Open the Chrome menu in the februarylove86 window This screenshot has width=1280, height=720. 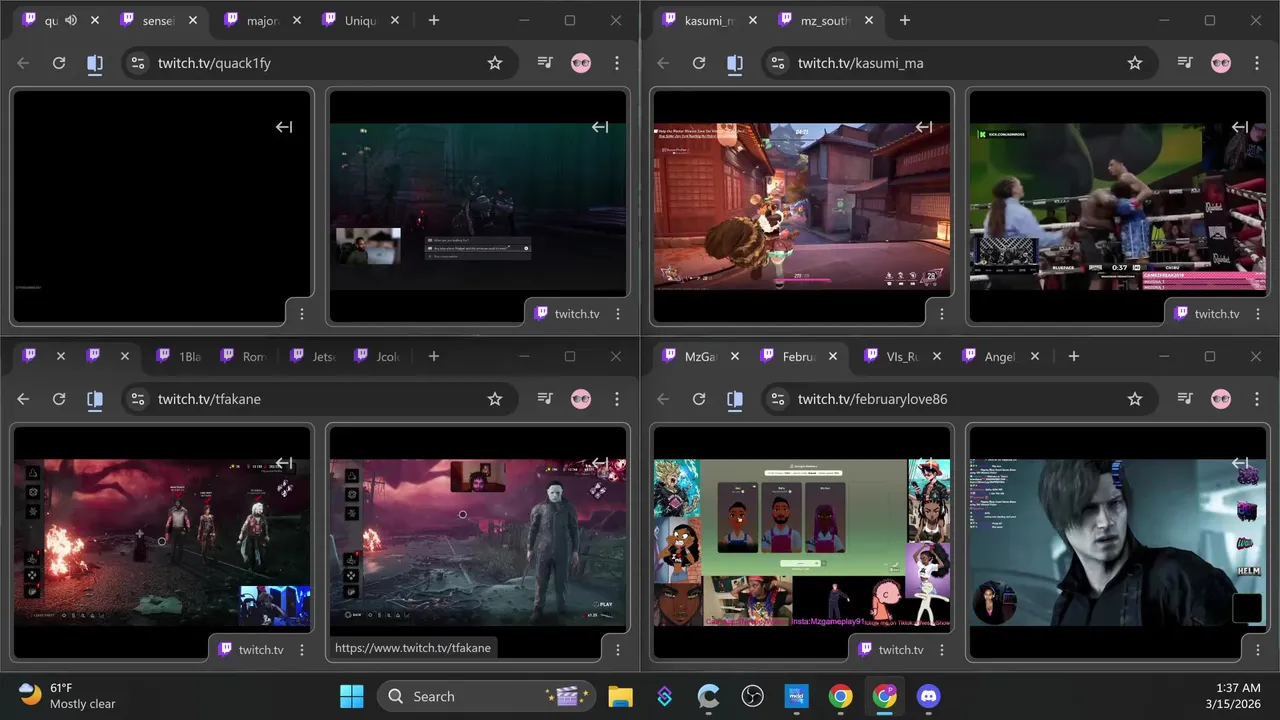click(1257, 399)
